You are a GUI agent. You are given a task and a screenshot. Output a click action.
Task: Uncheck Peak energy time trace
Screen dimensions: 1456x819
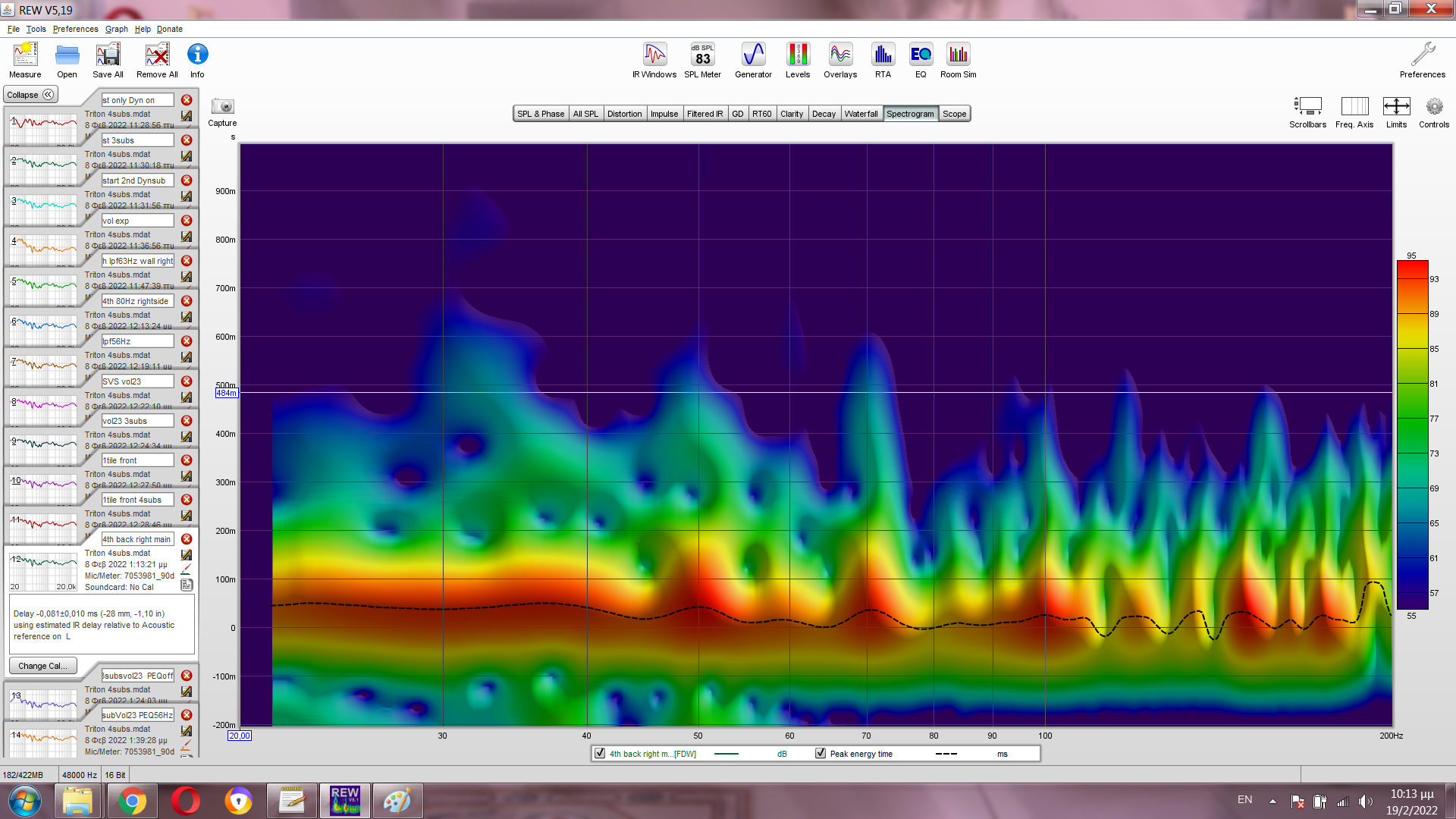pyautogui.click(x=821, y=754)
